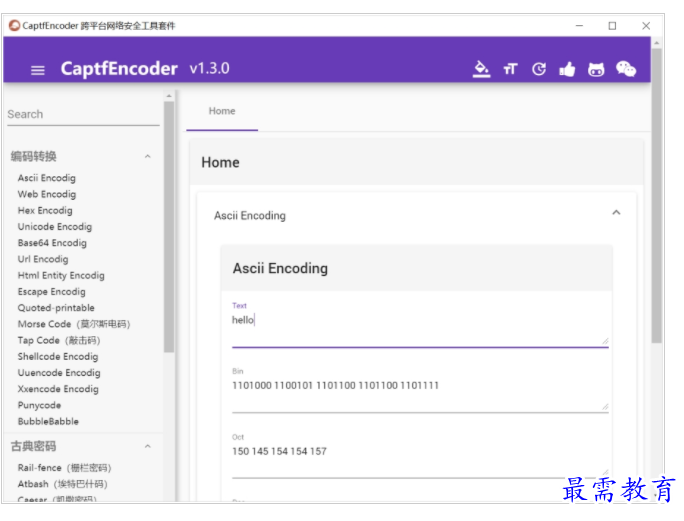Switch to the Home tab

222,111
